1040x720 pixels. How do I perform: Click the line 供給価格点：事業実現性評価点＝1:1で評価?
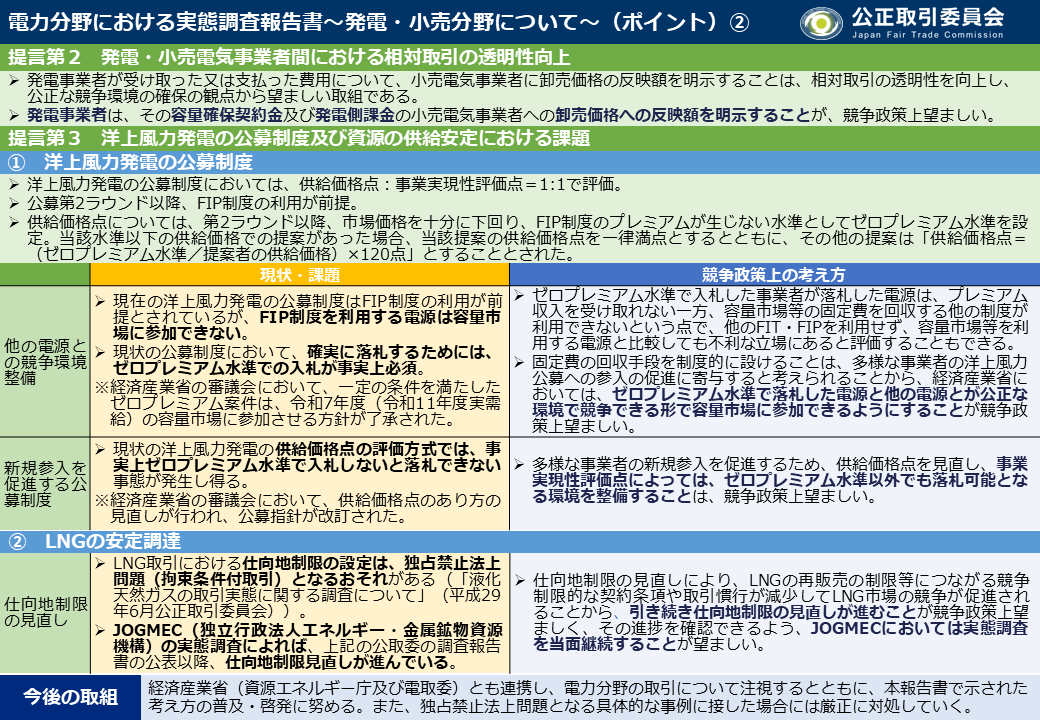click(x=460, y=184)
